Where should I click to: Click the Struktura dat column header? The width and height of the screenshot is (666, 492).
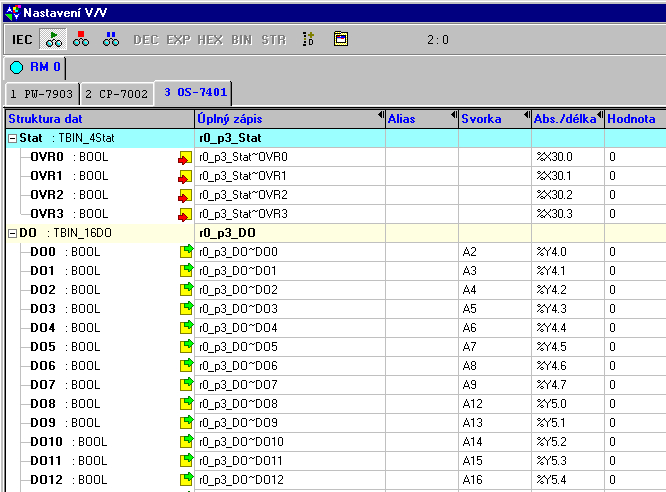tap(100, 119)
